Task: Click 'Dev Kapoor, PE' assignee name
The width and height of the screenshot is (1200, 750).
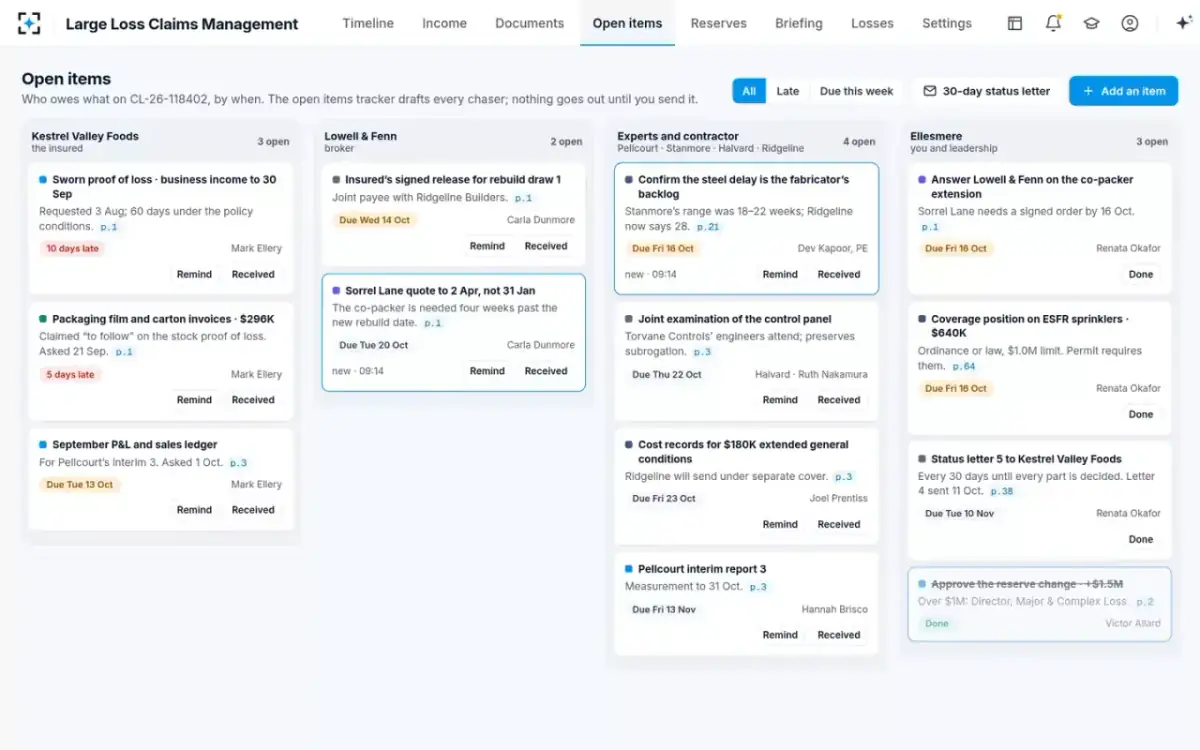Action: tap(833, 248)
